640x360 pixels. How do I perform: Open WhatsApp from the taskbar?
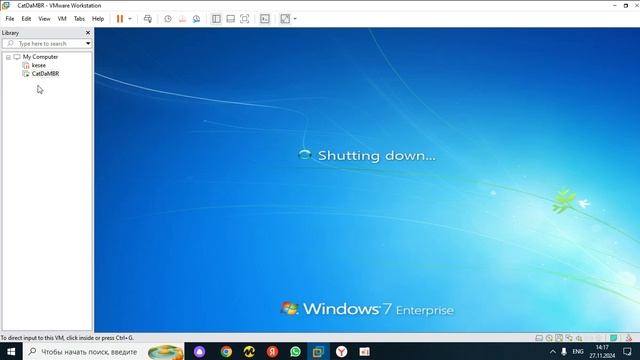296,351
